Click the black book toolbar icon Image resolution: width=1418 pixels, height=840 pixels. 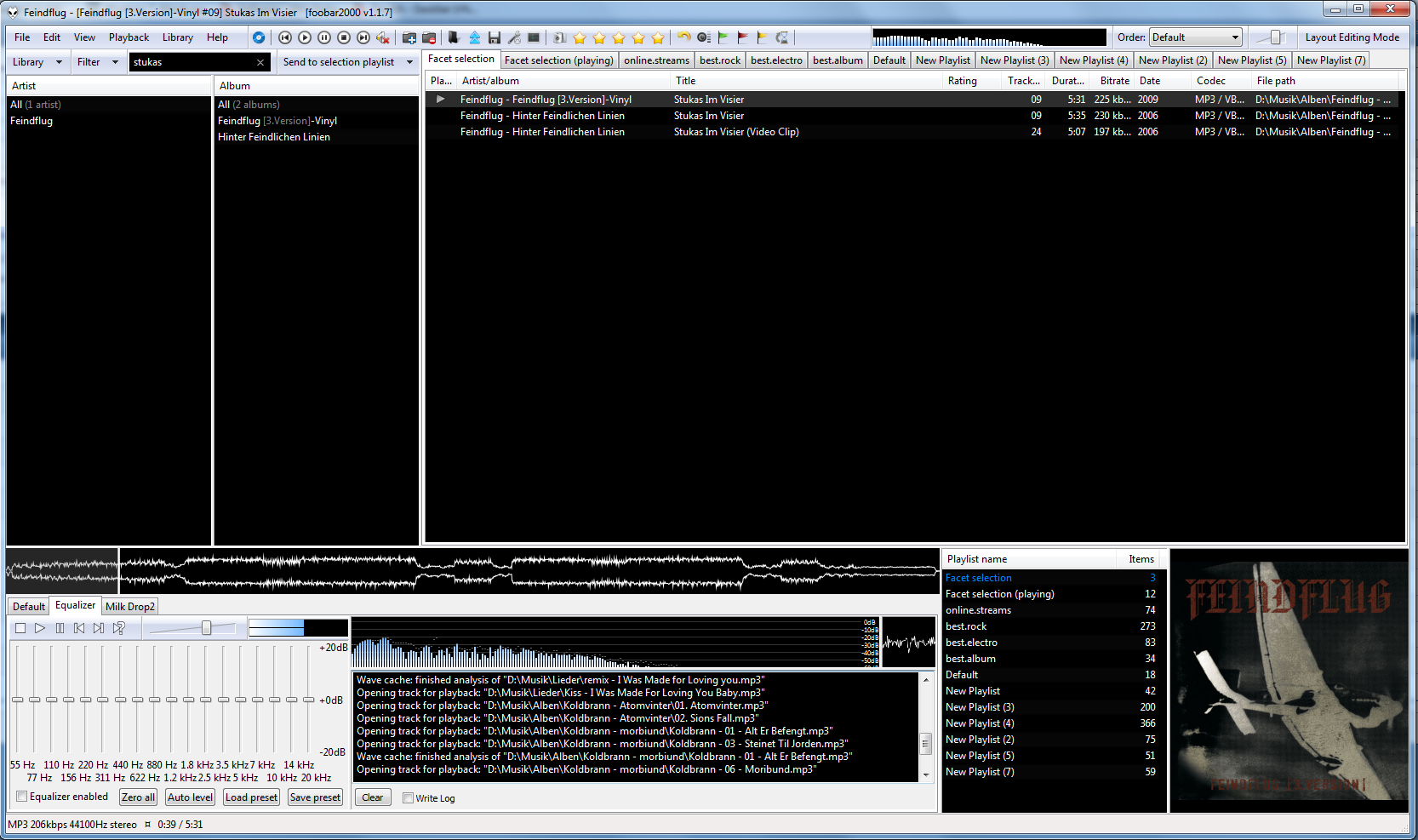coord(455,37)
